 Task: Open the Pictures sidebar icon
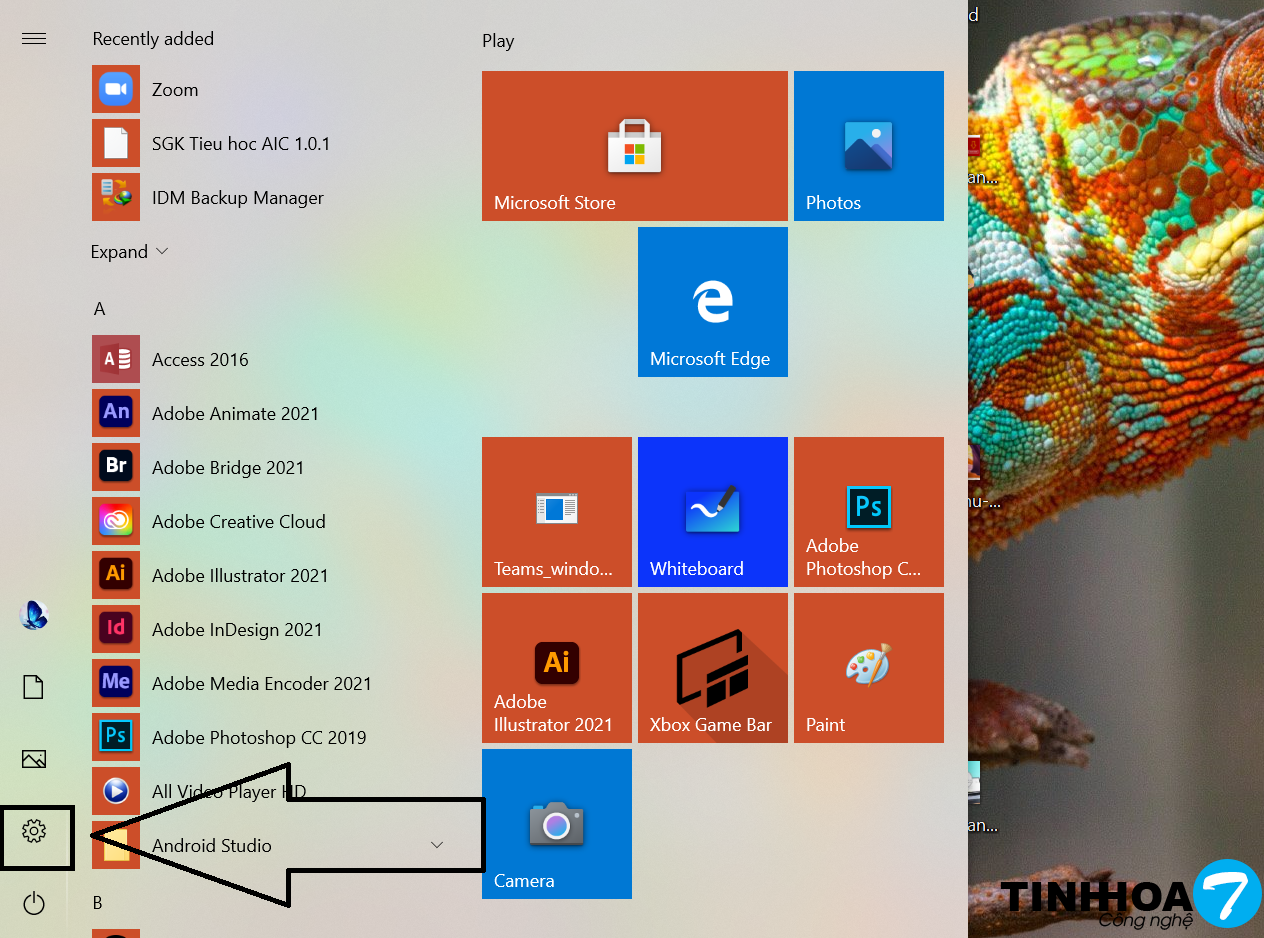(34, 759)
